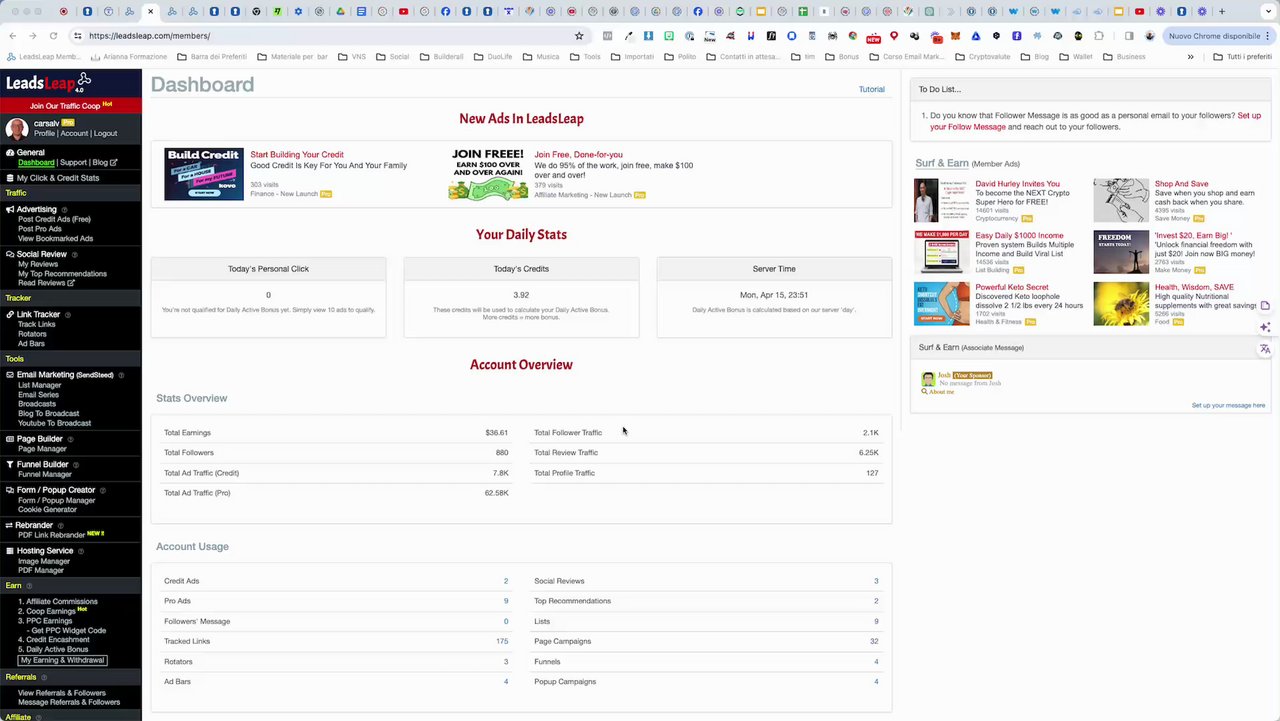Viewport: 1280px width, 721px height.
Task: Click the Email Marketing envelope icon
Action: (x=10, y=375)
